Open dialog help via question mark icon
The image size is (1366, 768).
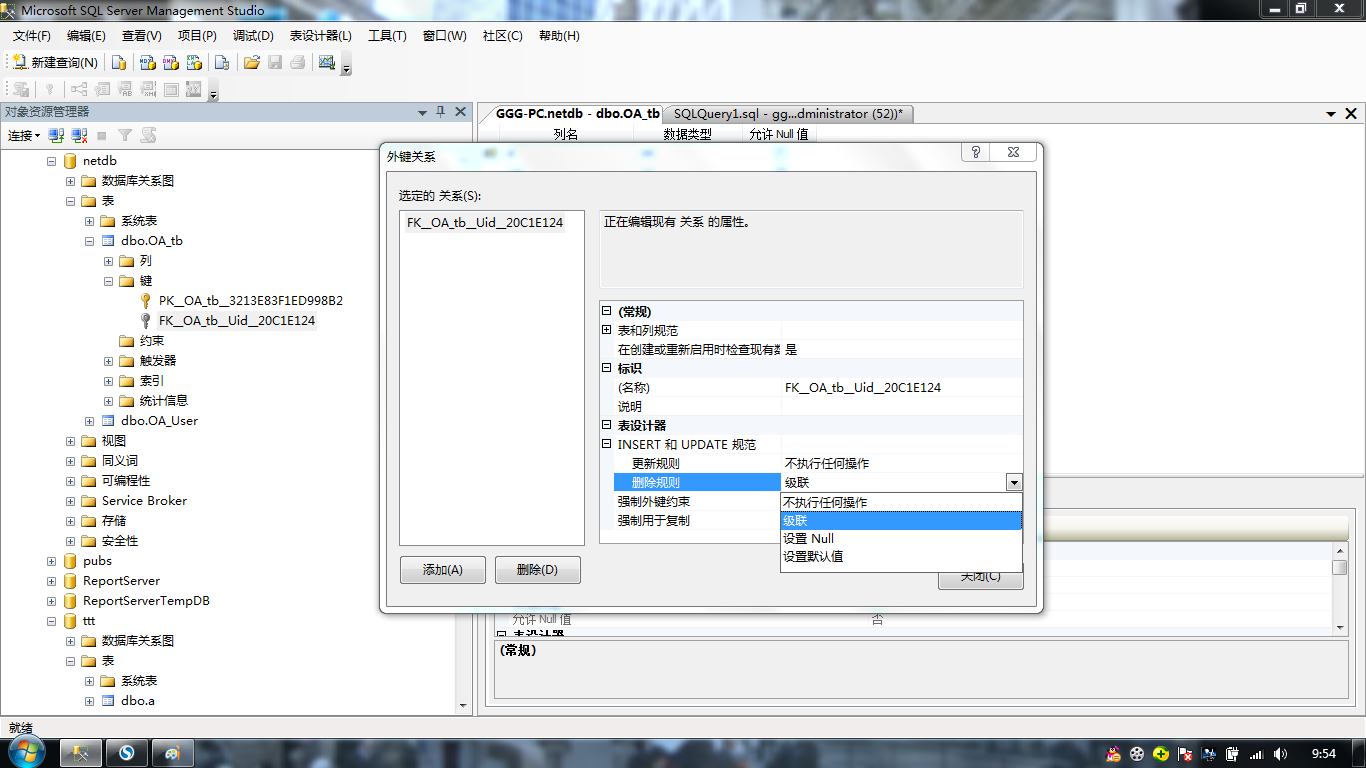click(x=975, y=152)
